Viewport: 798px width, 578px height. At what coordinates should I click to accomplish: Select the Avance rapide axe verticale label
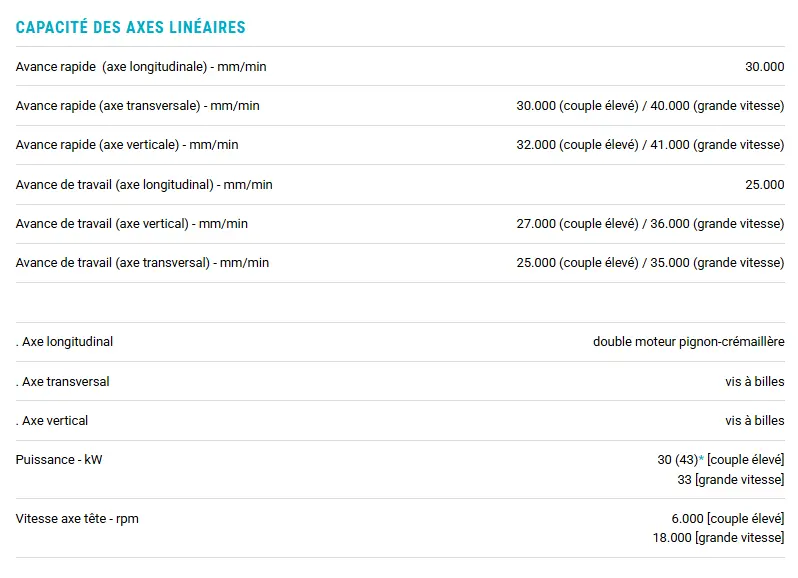(x=127, y=145)
